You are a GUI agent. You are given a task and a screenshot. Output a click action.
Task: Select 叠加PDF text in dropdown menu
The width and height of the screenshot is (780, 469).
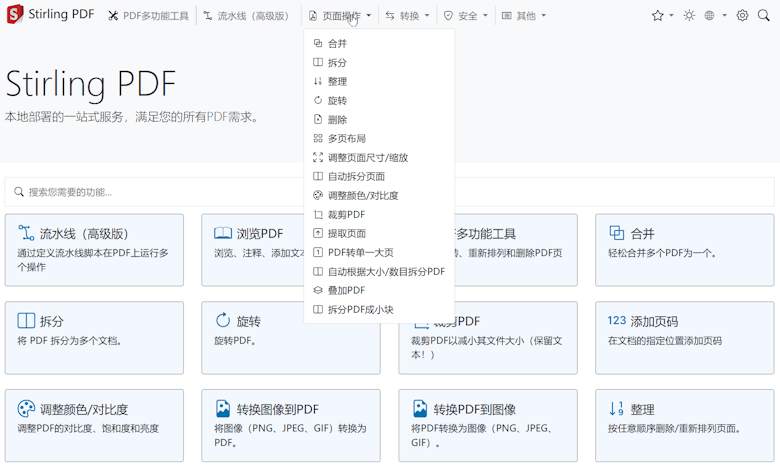[346, 290]
